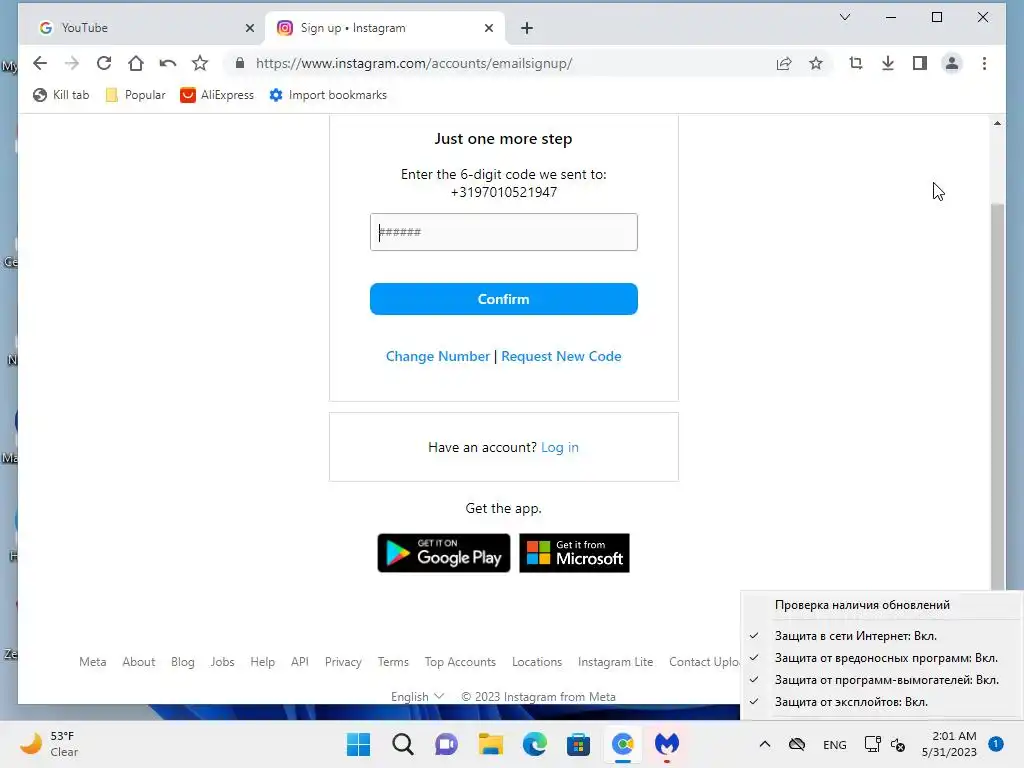The height and width of the screenshot is (768, 1024).
Task: Click the blue Confirm button
Action: (x=504, y=299)
